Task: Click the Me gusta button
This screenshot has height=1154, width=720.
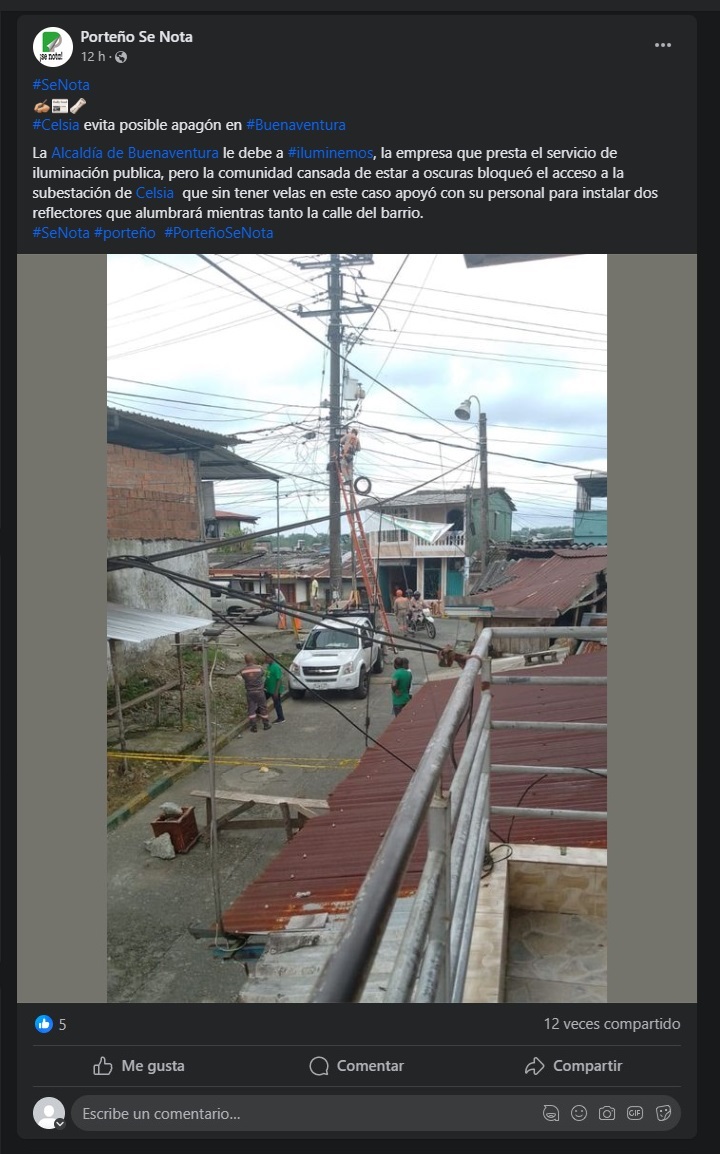Action: click(139, 1066)
